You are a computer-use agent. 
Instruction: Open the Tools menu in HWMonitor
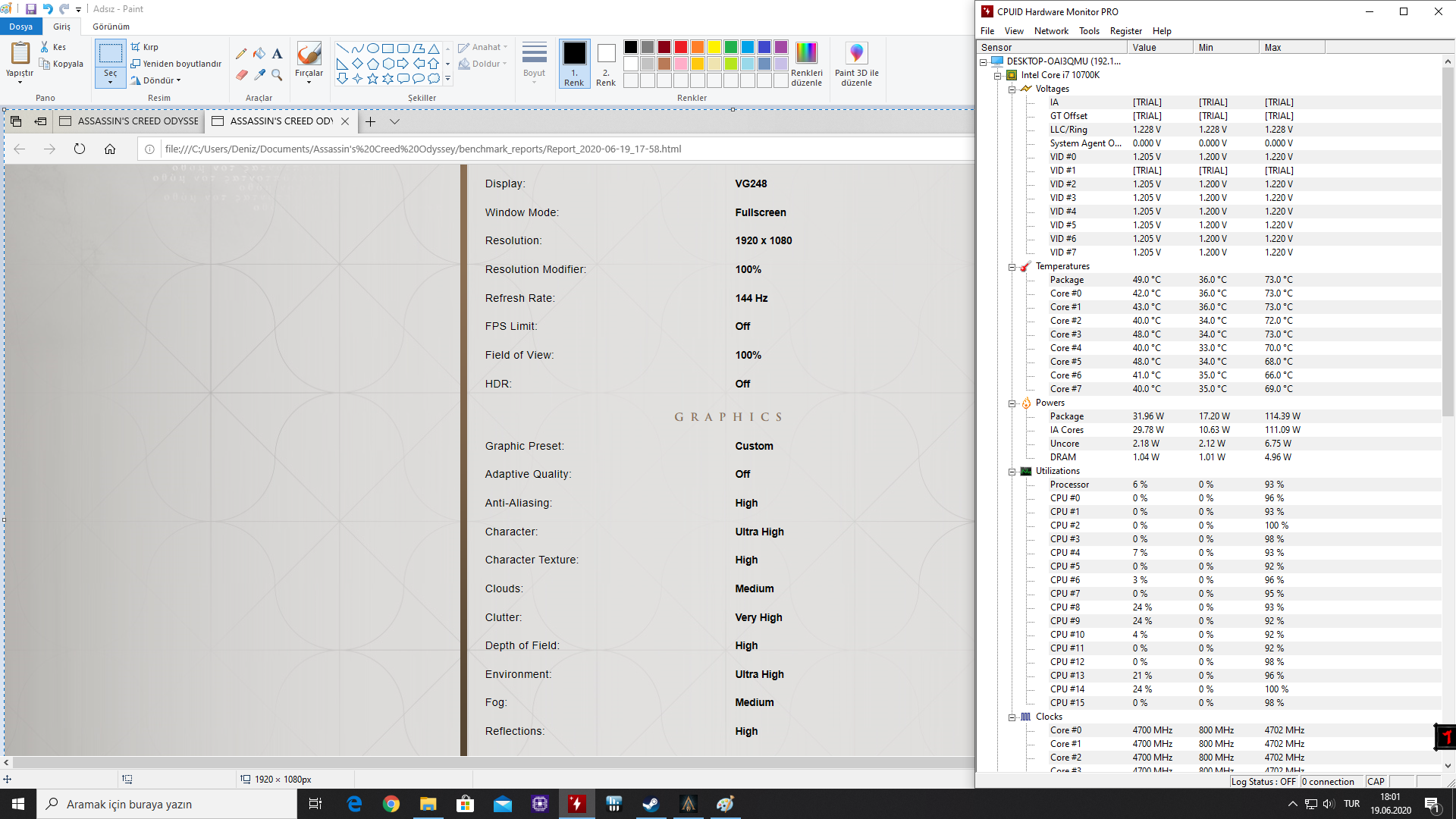[x=1089, y=31]
